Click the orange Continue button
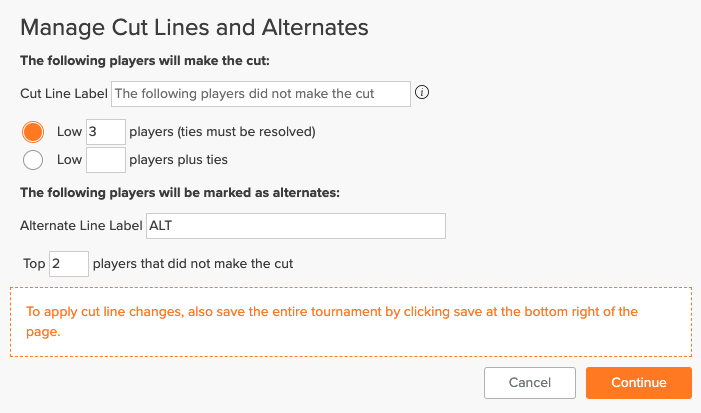701x413 pixels. (639, 383)
